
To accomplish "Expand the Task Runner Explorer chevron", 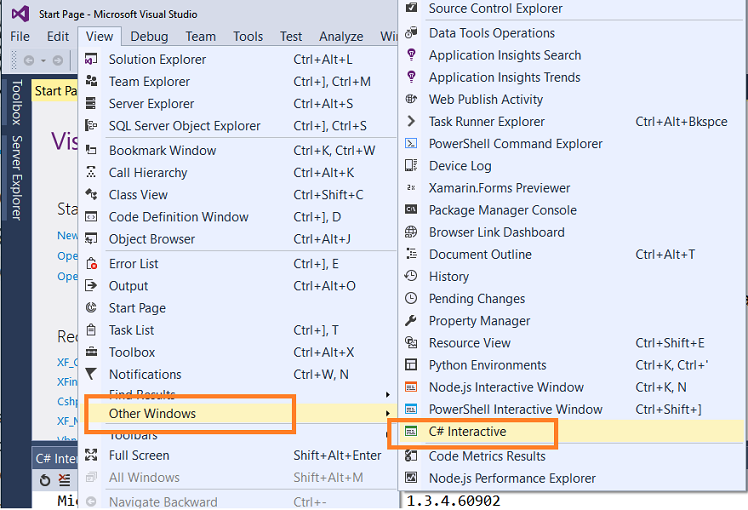I will 411,121.
